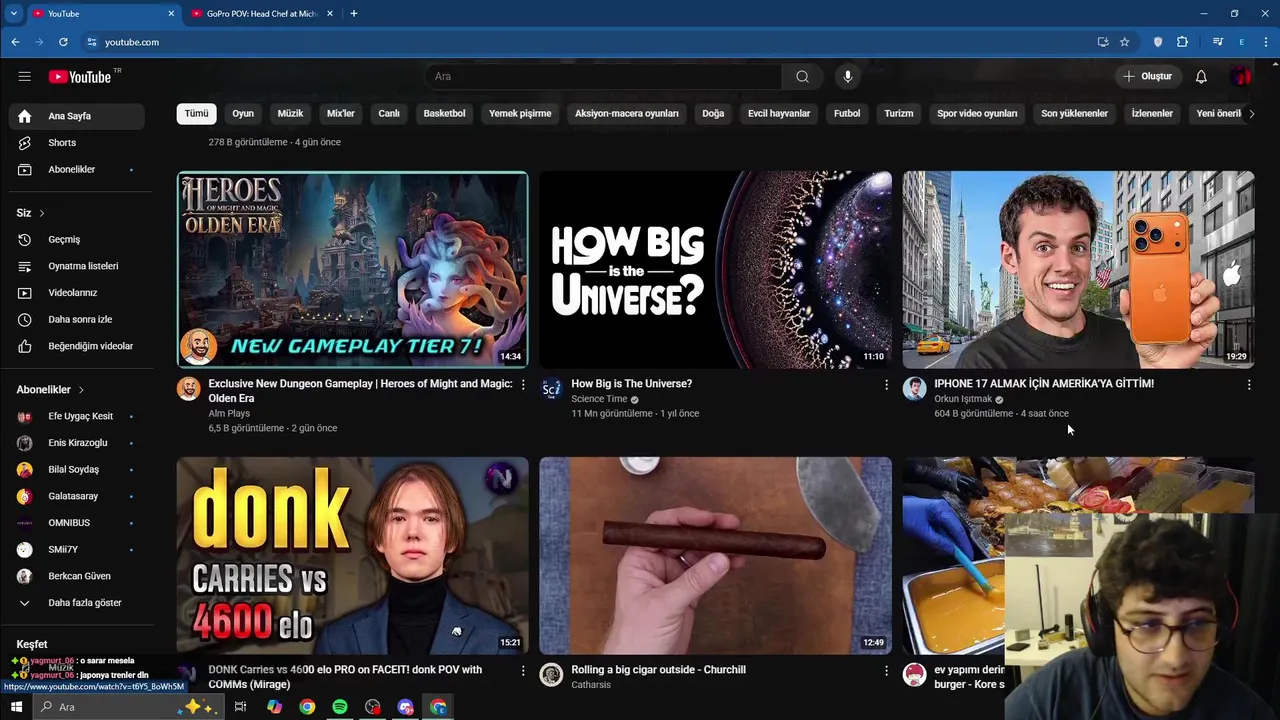This screenshot has height=720, width=1280.
Task: Select the Evcil hayvanlar chip
Action: [779, 114]
